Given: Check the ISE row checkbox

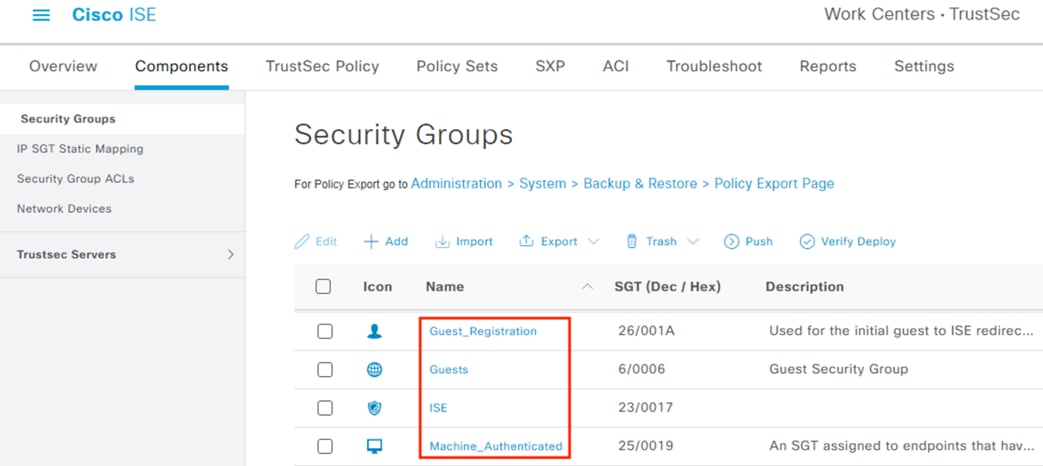Looking at the screenshot, I should (x=325, y=408).
